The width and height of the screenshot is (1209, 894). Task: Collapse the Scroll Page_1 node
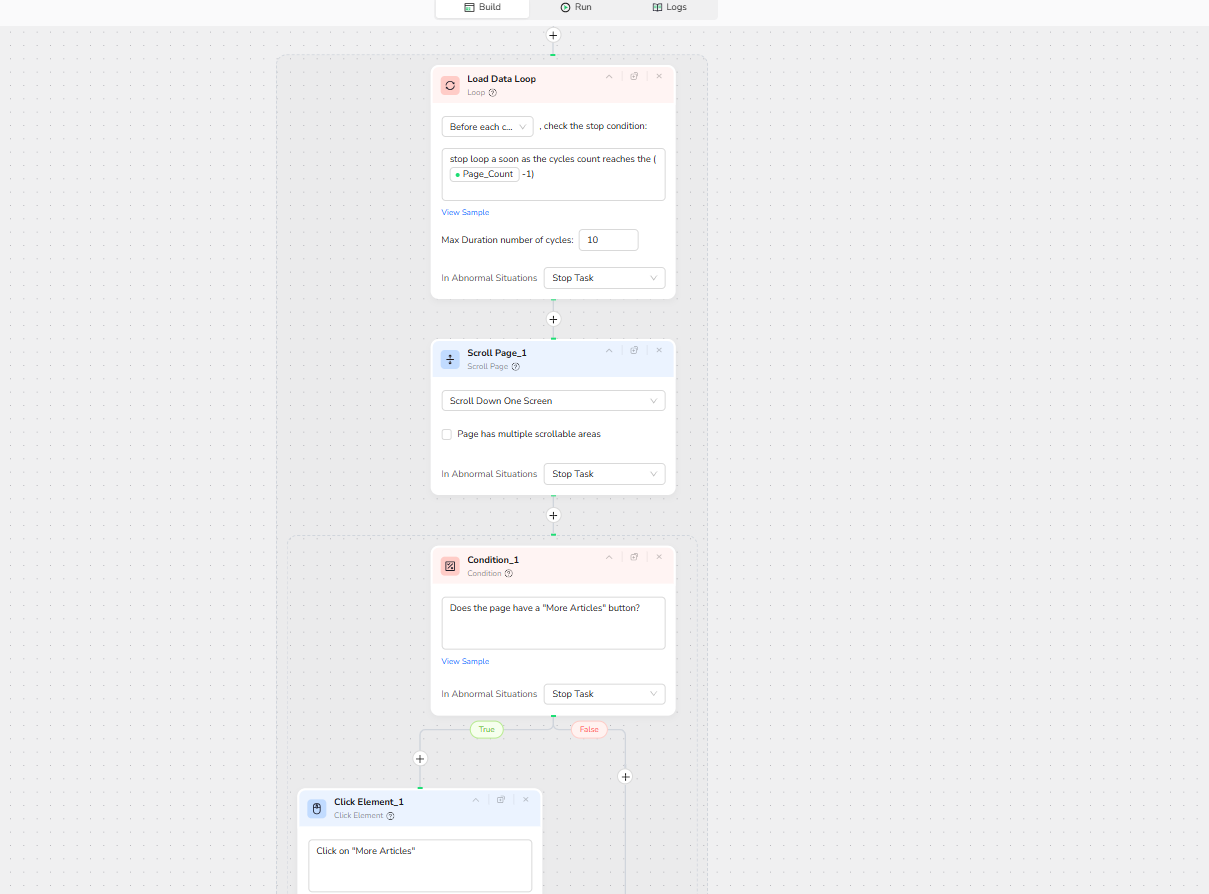point(609,350)
